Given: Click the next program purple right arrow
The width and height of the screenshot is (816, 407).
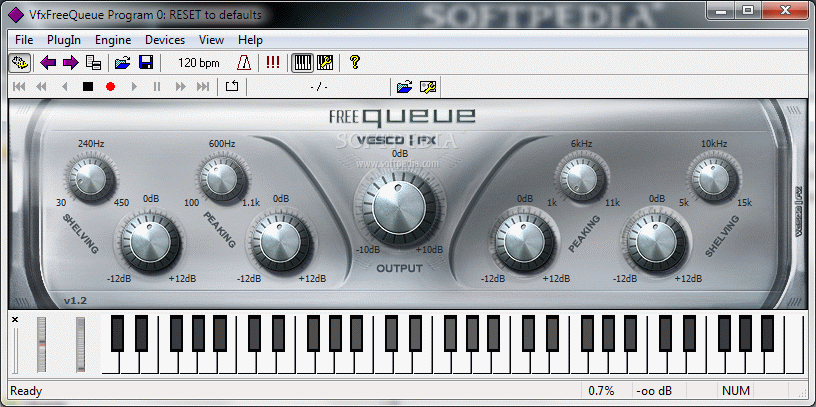Looking at the screenshot, I should click(x=70, y=63).
